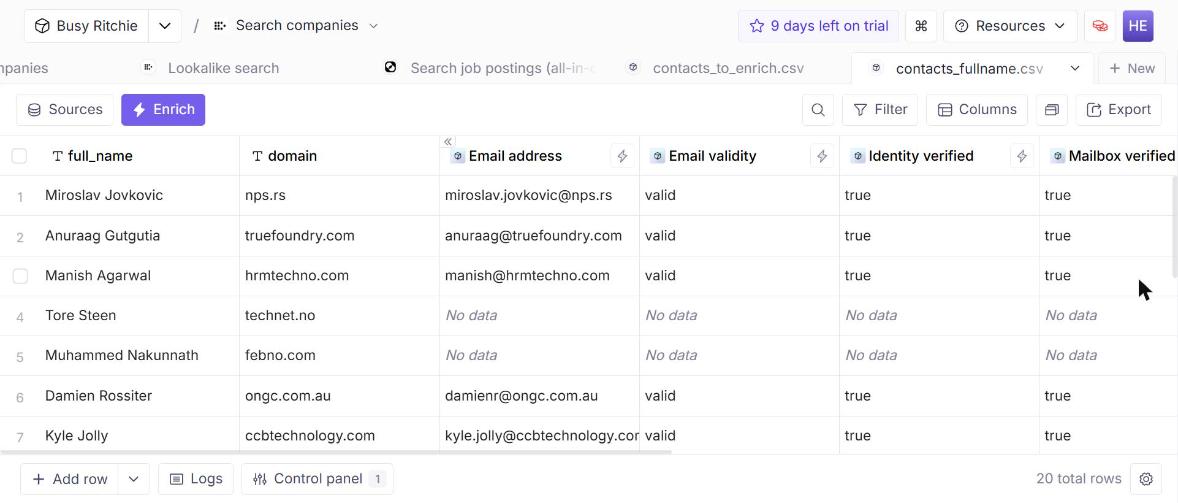Run enrichment bolt on Email validity column

point(822,156)
